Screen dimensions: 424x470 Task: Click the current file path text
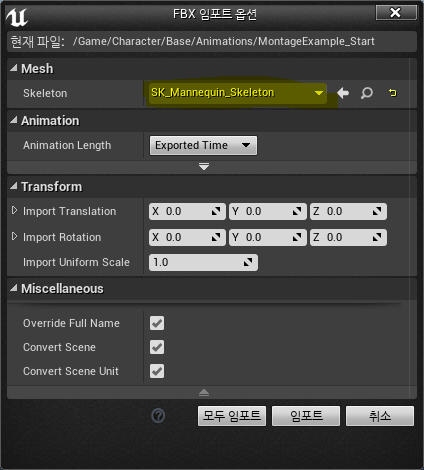(x=224, y=41)
